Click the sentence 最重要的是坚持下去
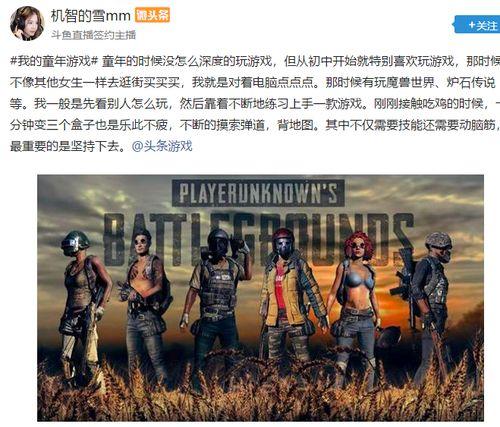The image size is (500, 427). click(68, 146)
